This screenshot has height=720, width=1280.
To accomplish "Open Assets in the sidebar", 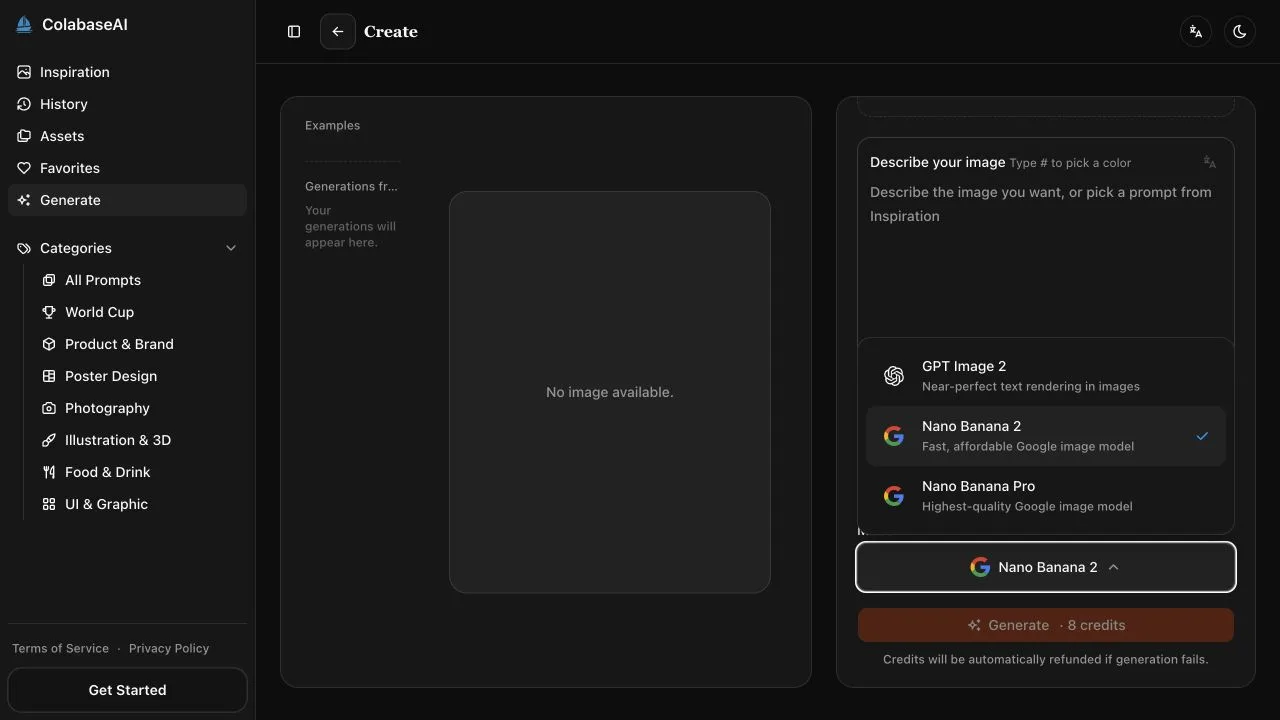I will (x=127, y=136).
